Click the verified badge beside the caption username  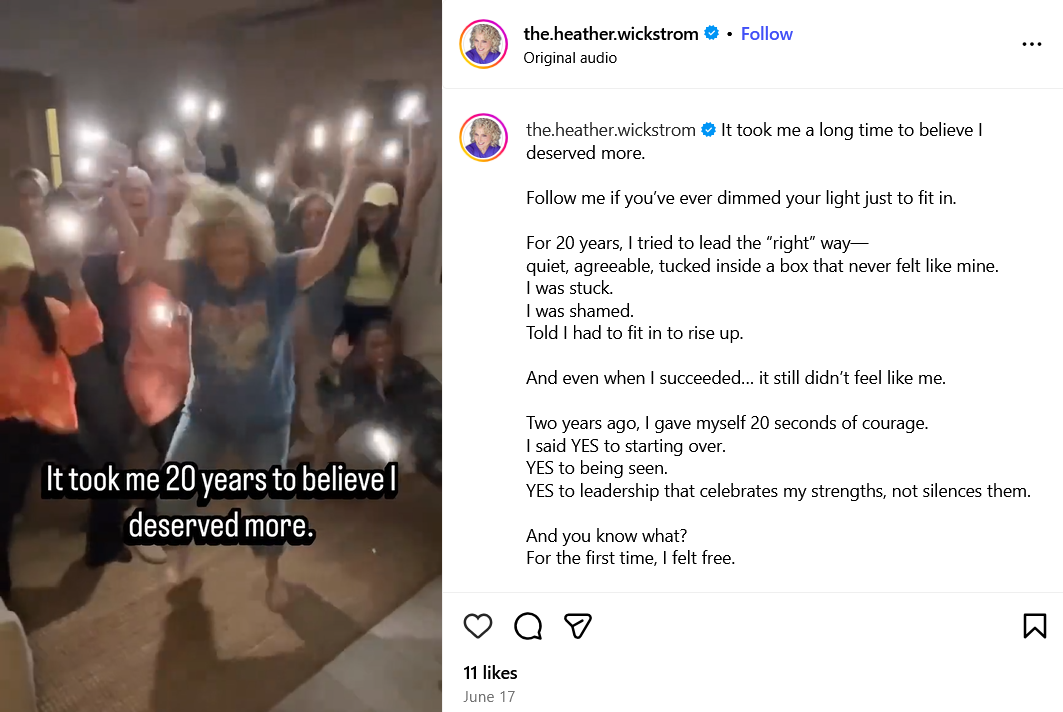pyautogui.click(x=708, y=130)
